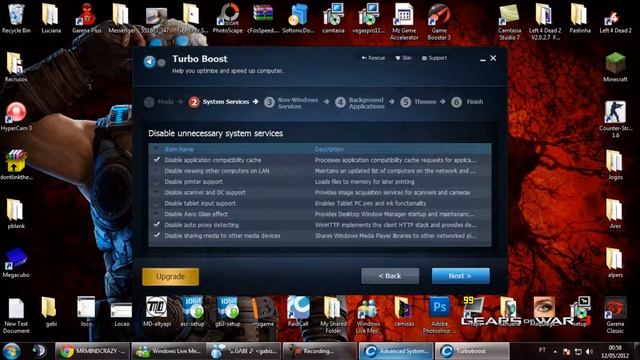Check Disable tablet input support
The width and height of the screenshot is (640, 360).
(157, 203)
